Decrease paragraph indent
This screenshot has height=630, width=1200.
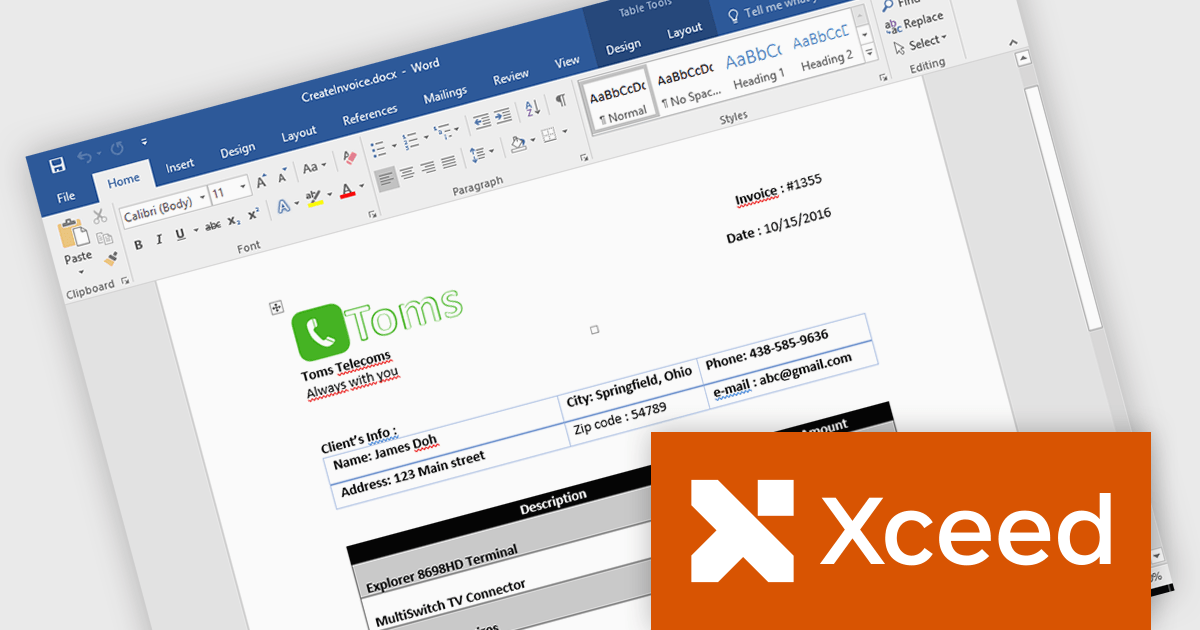pyautogui.click(x=481, y=121)
